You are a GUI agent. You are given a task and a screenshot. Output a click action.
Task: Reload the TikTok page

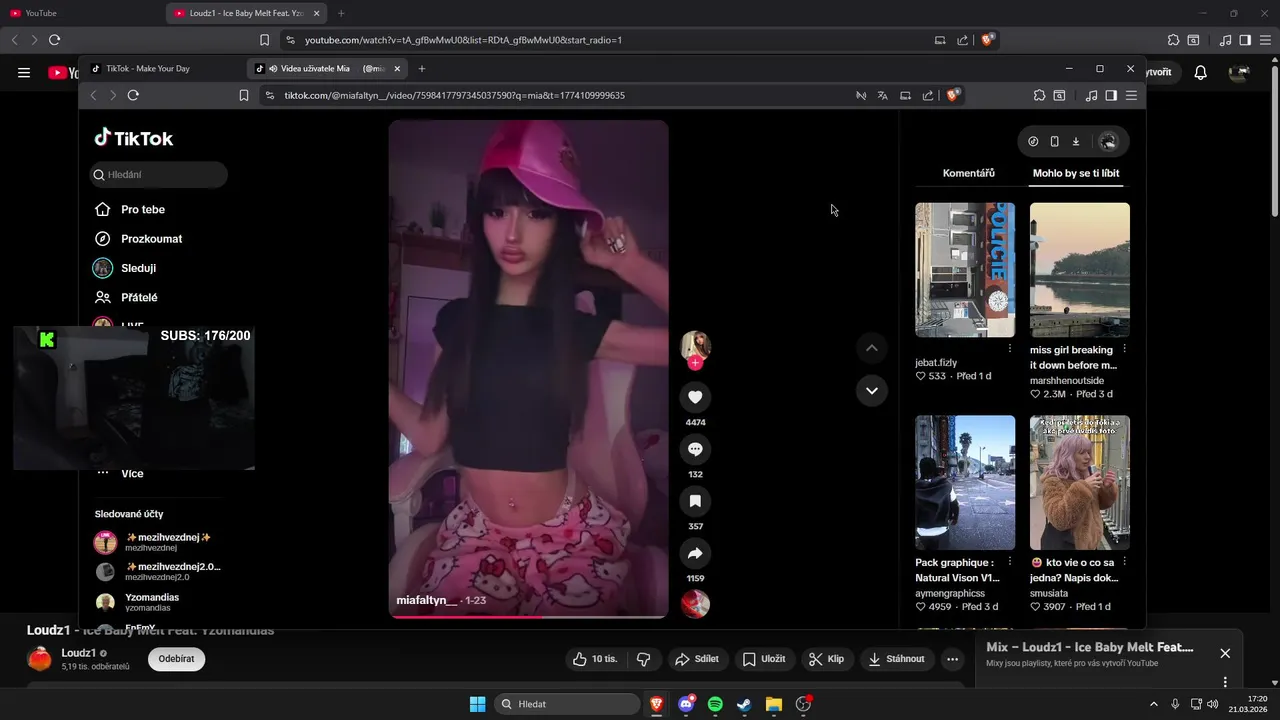click(x=133, y=95)
